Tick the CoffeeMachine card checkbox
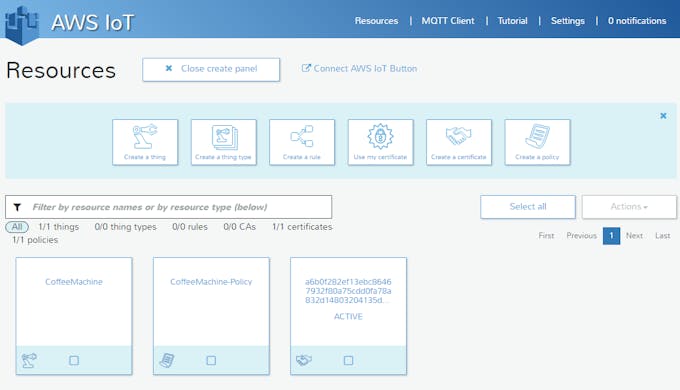Viewport: 680px width, 390px height. [74, 361]
